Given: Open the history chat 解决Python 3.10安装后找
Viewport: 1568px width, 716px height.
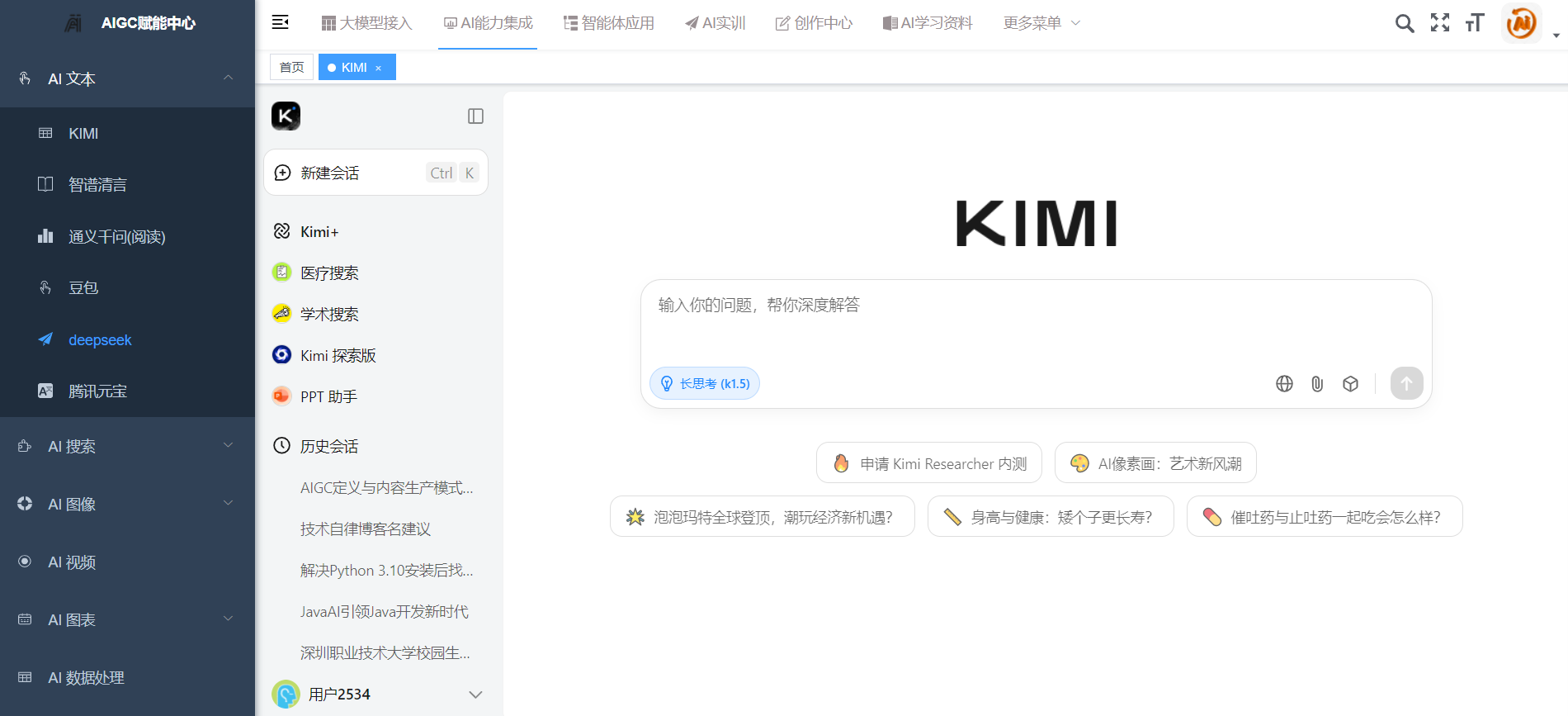Looking at the screenshot, I should (x=386, y=571).
